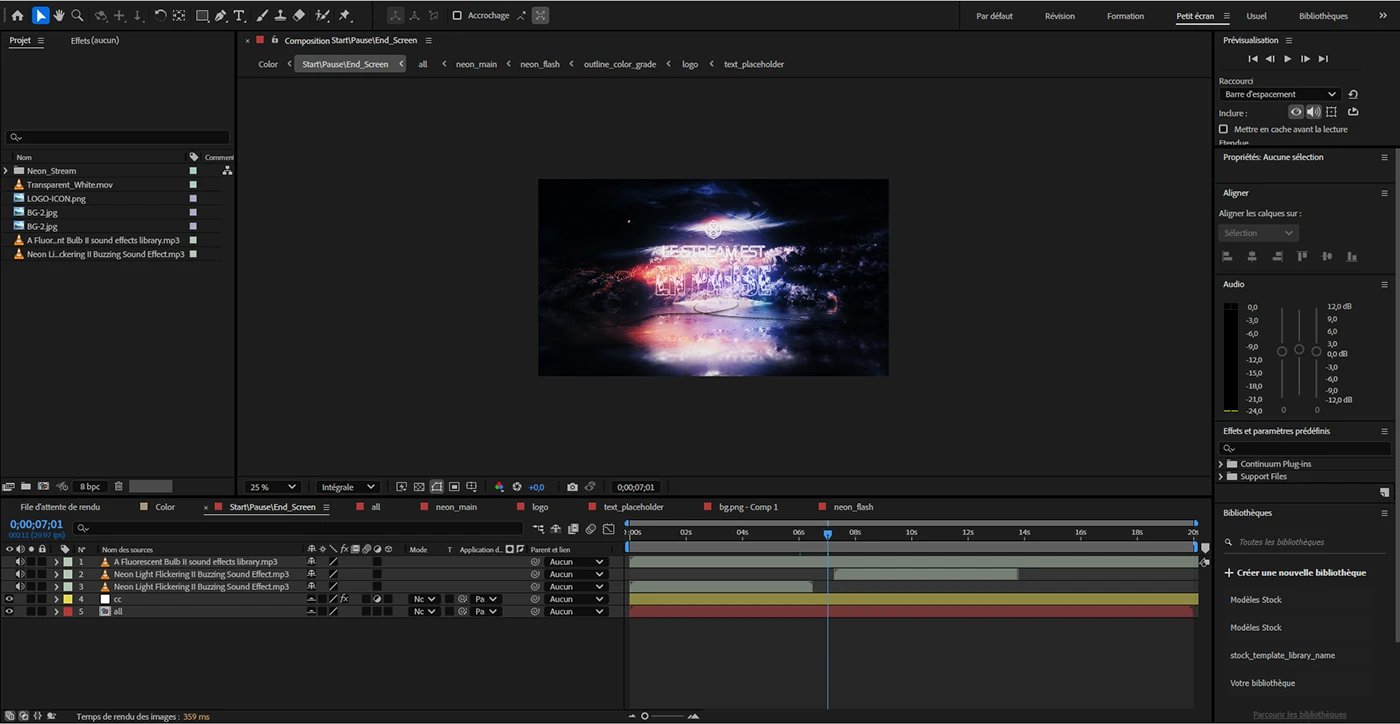Select the Hand tool

(x=60, y=15)
